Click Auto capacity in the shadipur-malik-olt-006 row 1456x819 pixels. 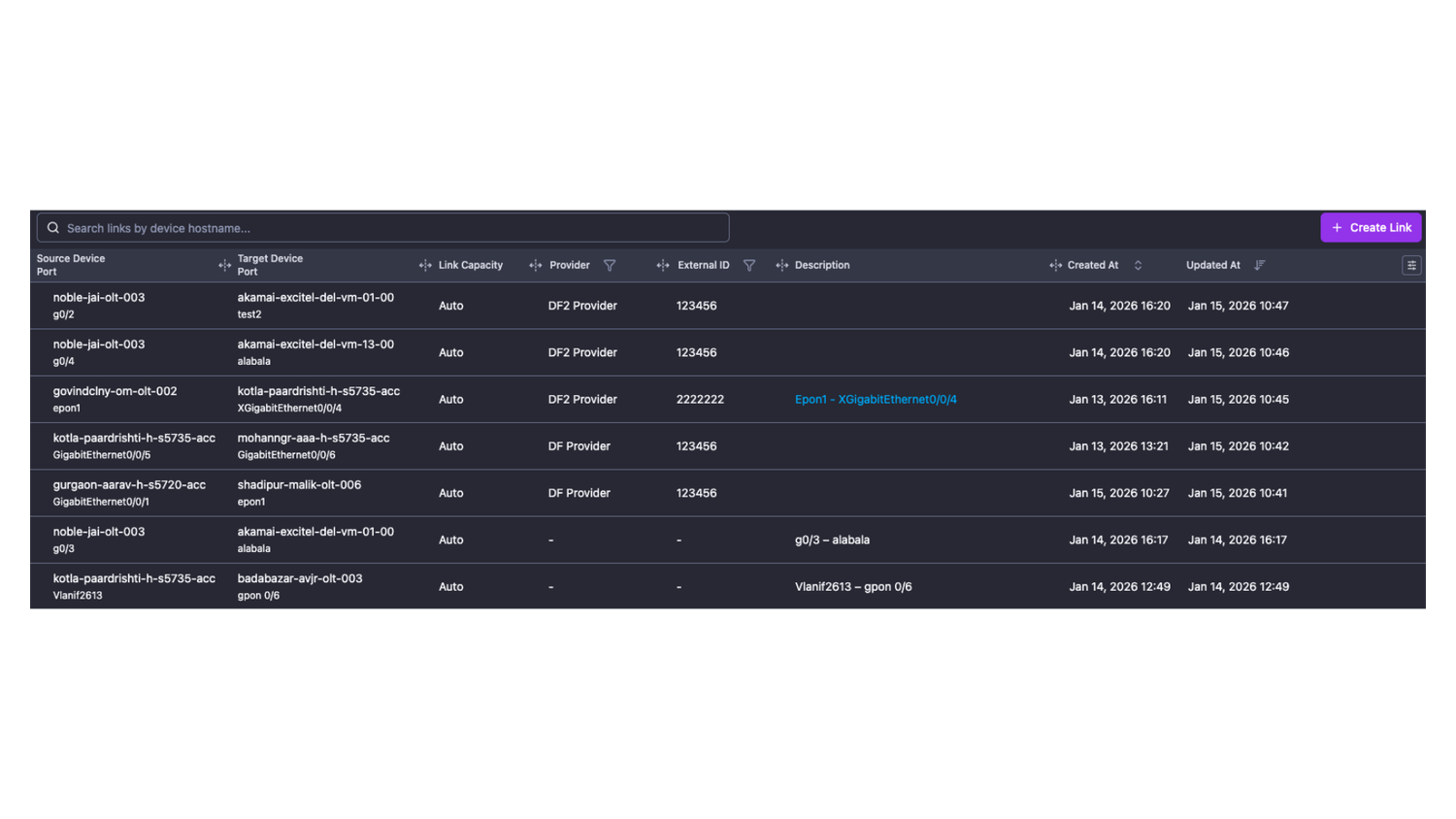pyautogui.click(x=450, y=493)
